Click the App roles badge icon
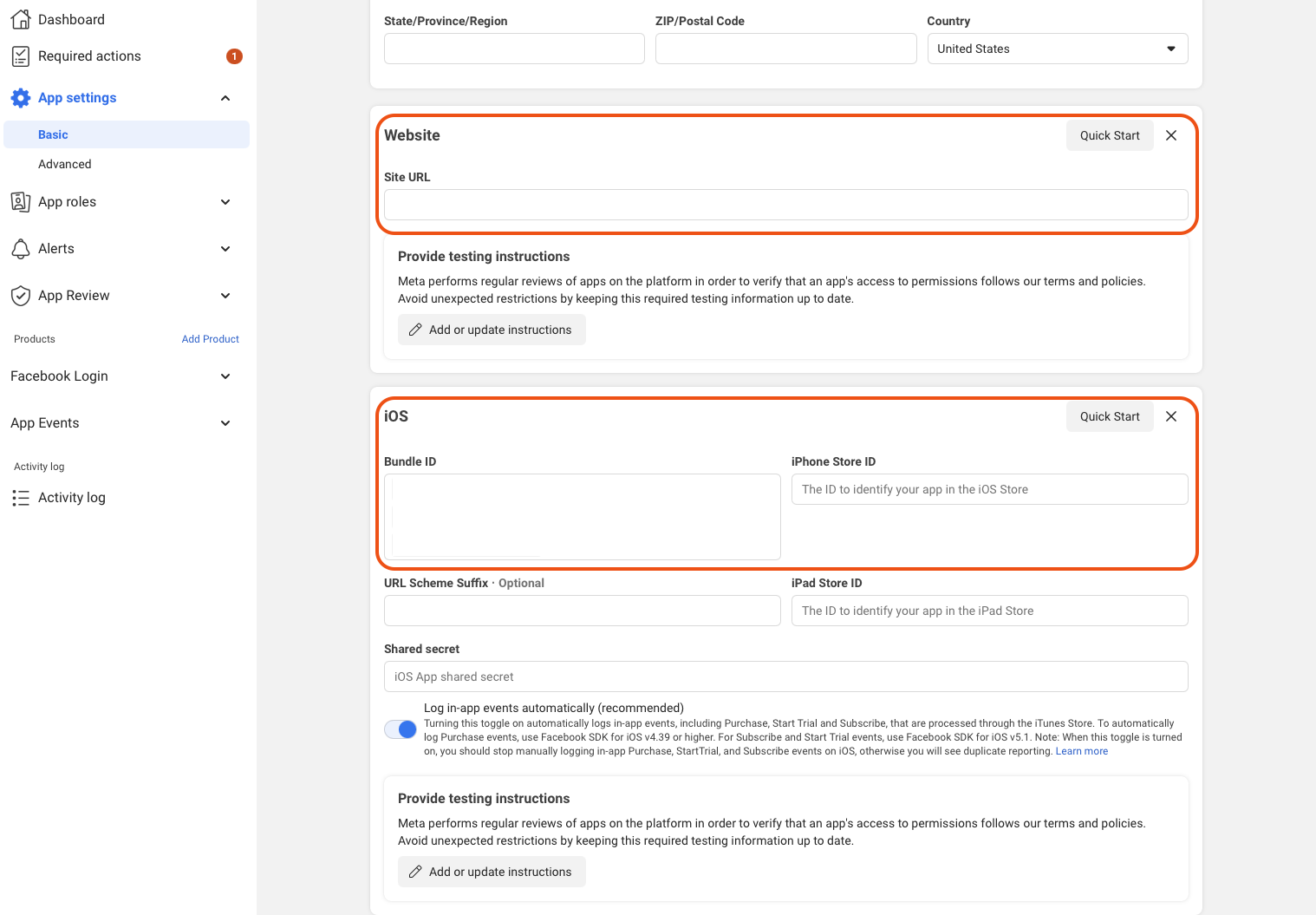The image size is (1316, 915). click(21, 202)
